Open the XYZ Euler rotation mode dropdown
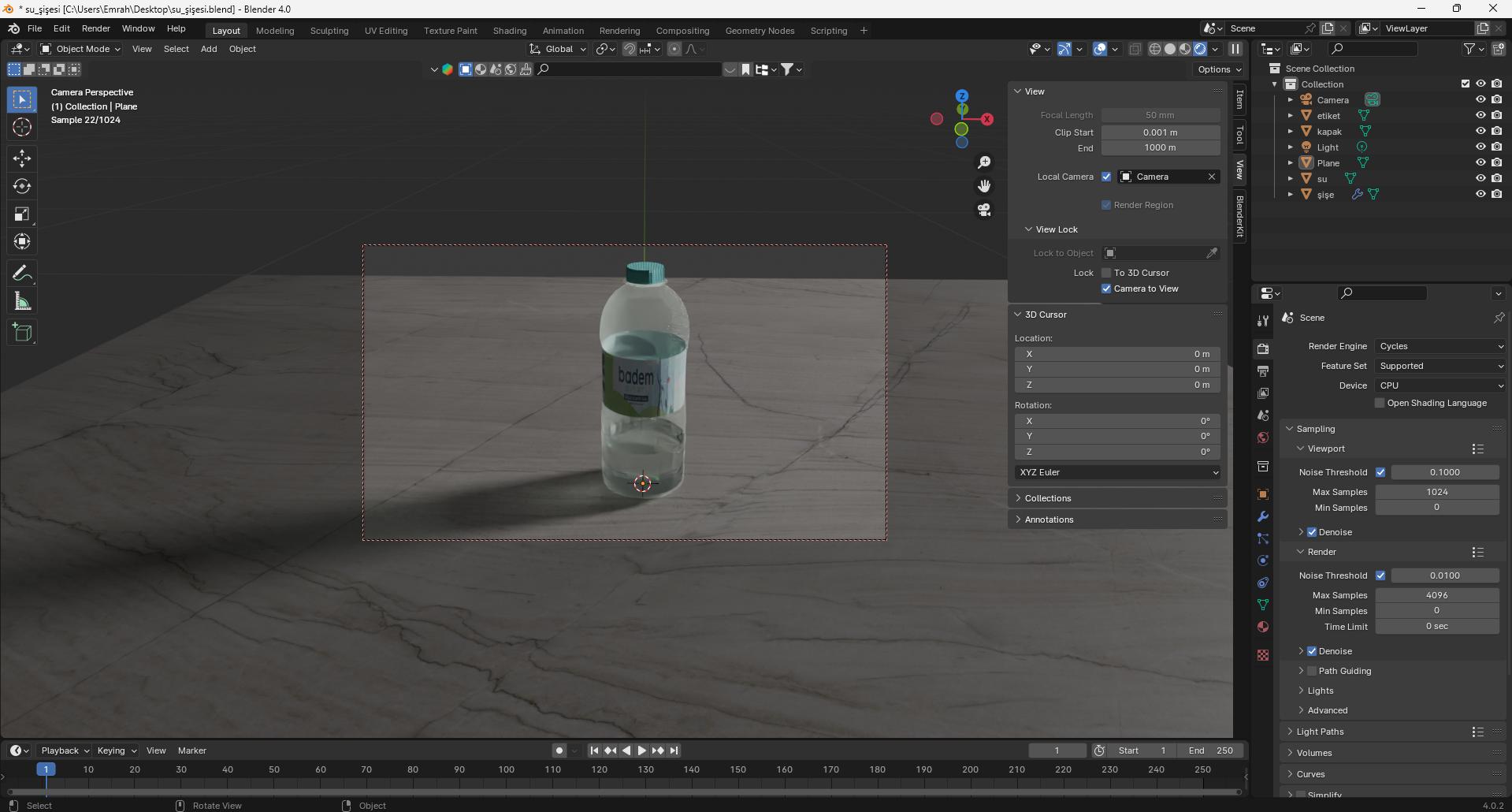 point(1118,472)
